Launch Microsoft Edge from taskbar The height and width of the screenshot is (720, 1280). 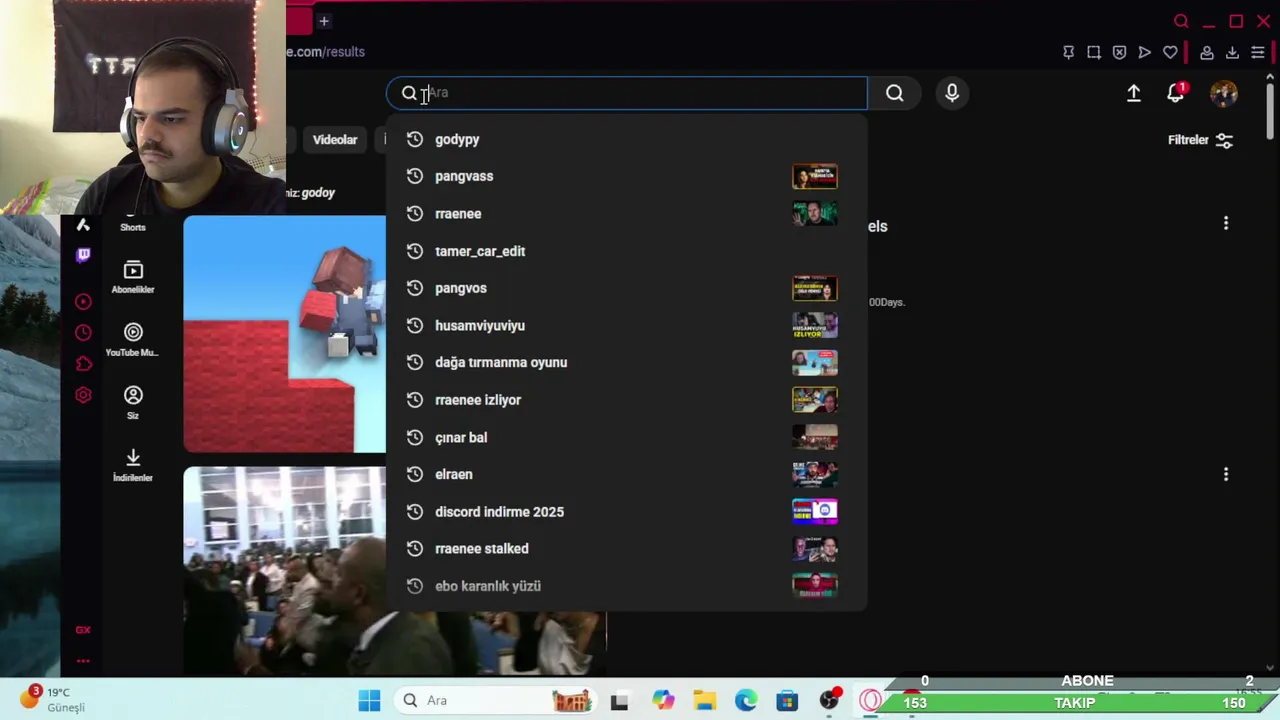click(x=746, y=700)
